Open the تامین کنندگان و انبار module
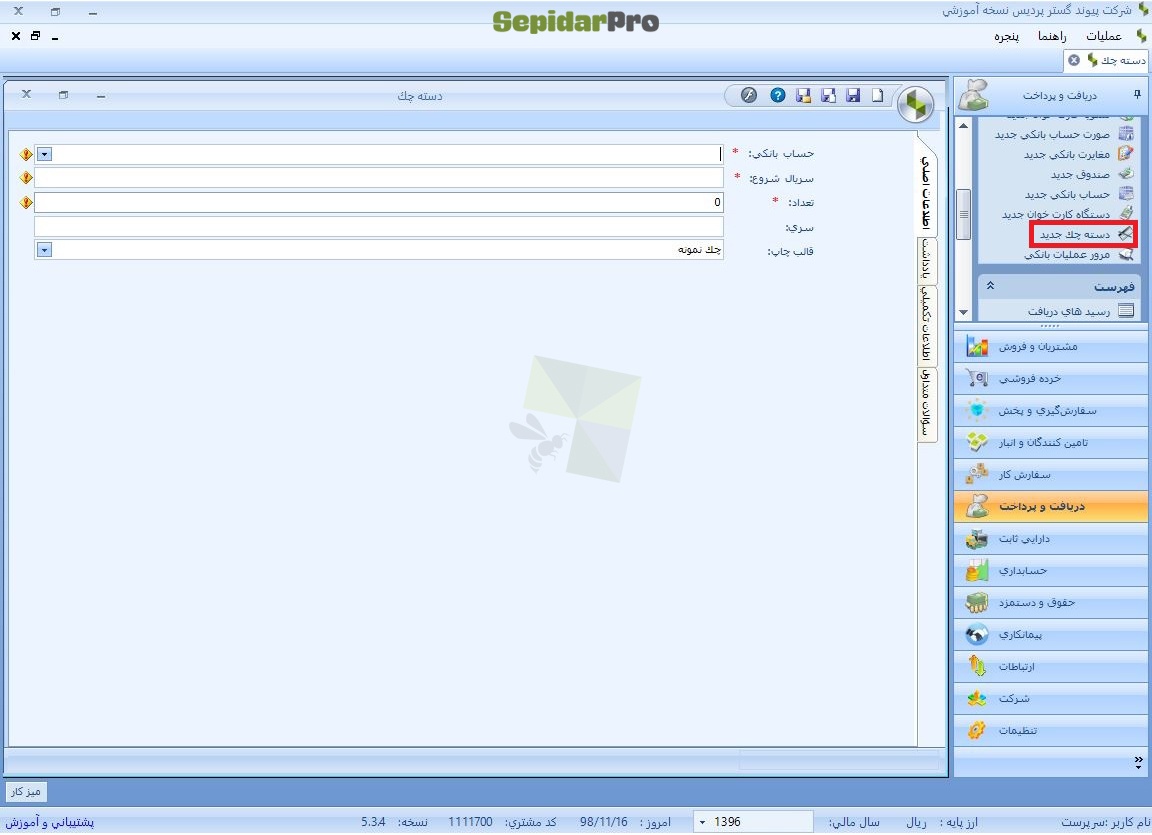Screen dimensions: 1152x835 point(1051,442)
